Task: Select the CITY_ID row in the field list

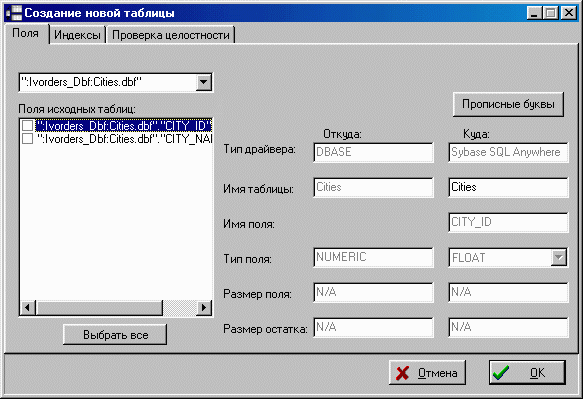Action: (x=124, y=125)
